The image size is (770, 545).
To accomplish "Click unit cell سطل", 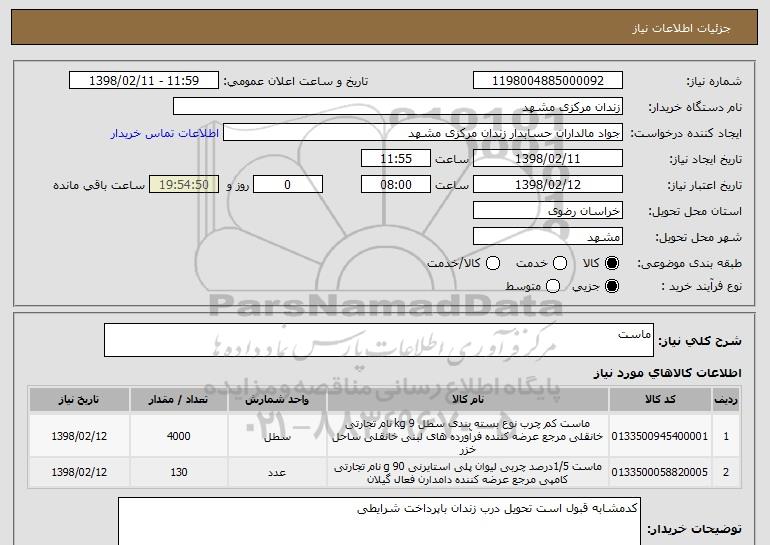I will pyautogui.click(x=277, y=436).
